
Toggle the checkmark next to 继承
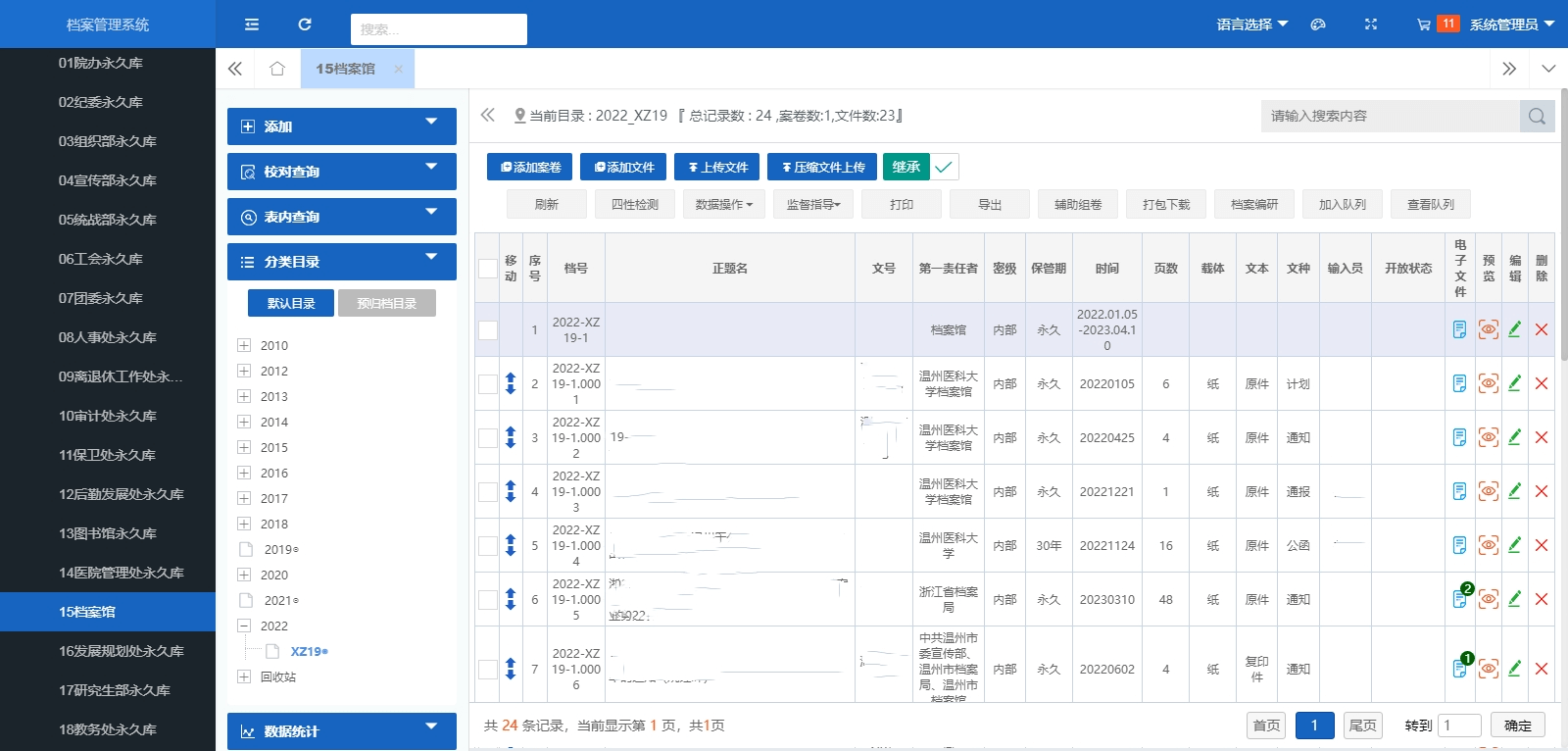pyautogui.click(x=944, y=167)
